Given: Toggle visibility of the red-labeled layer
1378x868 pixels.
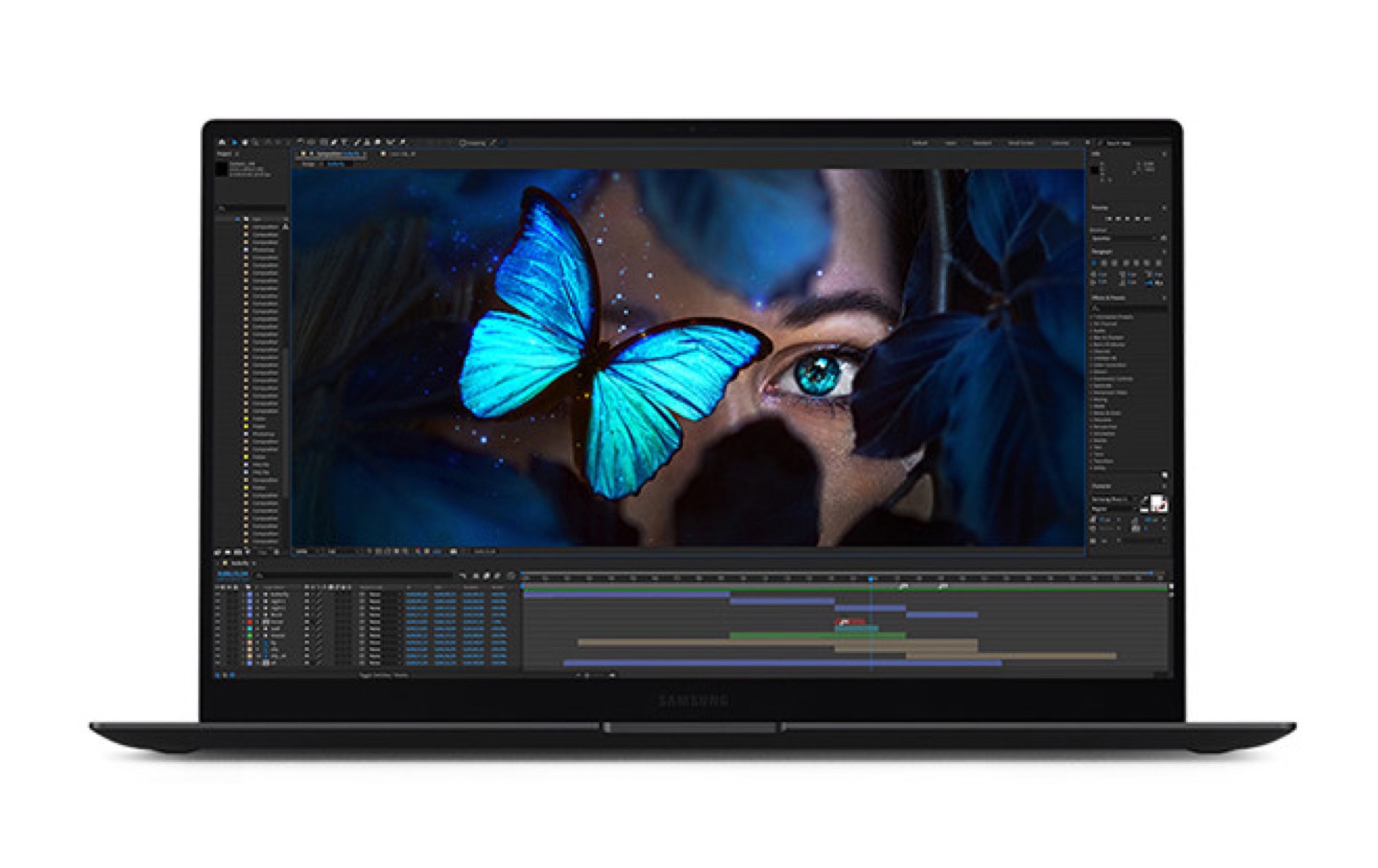Looking at the screenshot, I should click(218, 622).
